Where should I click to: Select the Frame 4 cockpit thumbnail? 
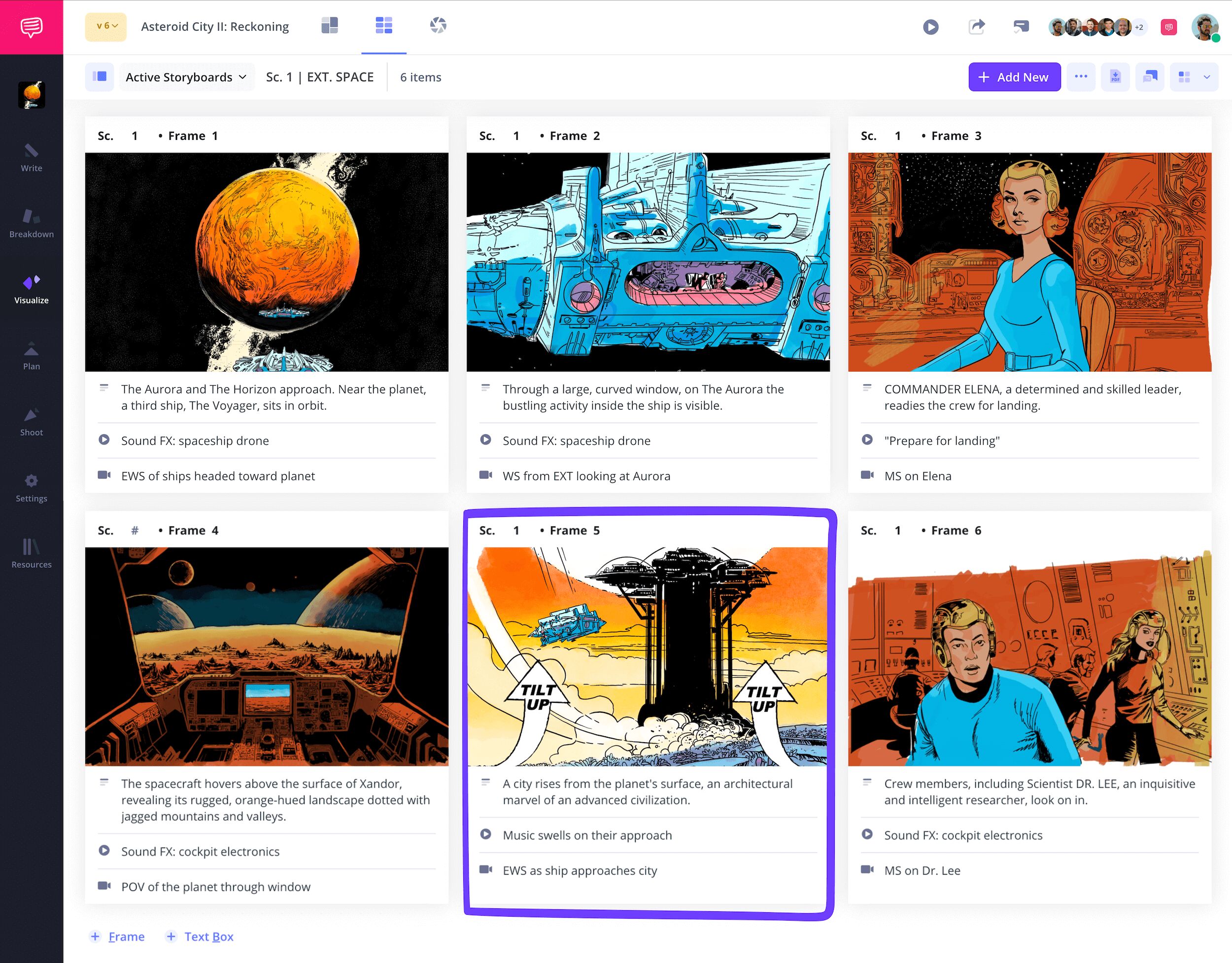267,656
